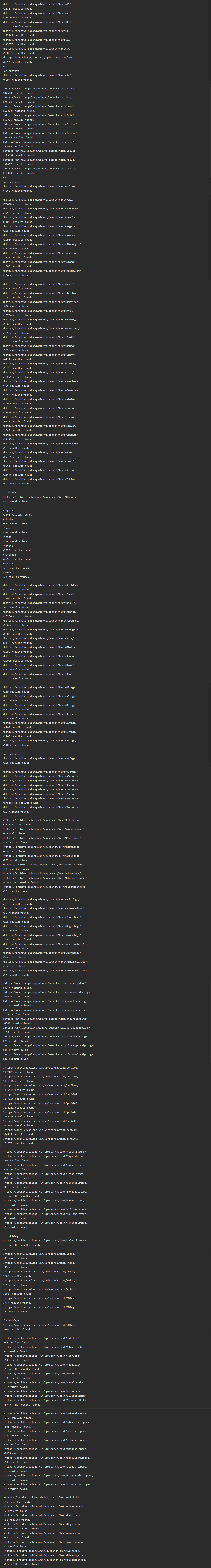The image size is (211, 1568).
Task: Follow the /Zoey/ search URL
Action: (38, 594)
